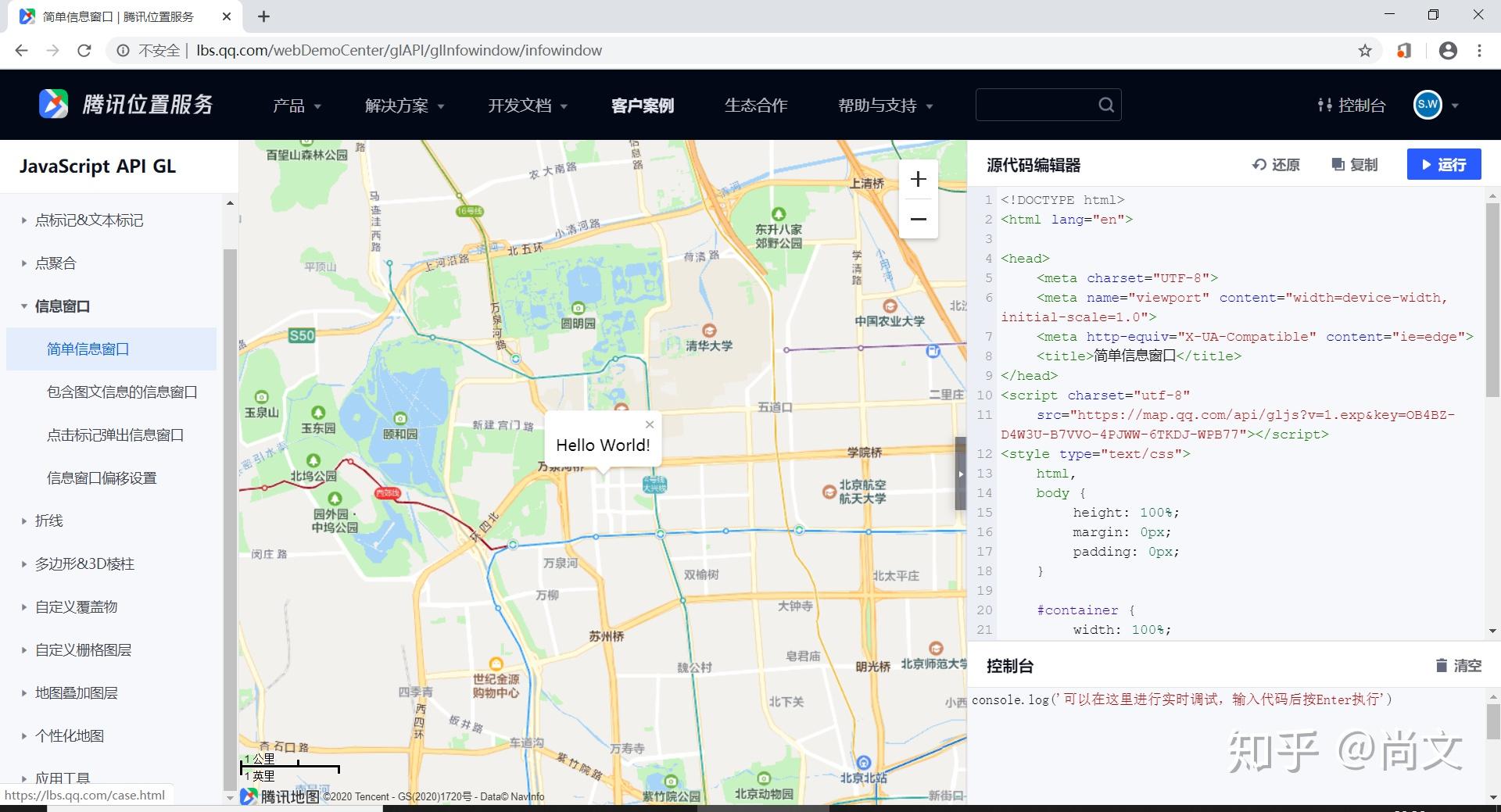1501x812 pixels.
Task: Select 信息窗口偏移设置 demo item
Action: pyautogui.click(x=102, y=478)
